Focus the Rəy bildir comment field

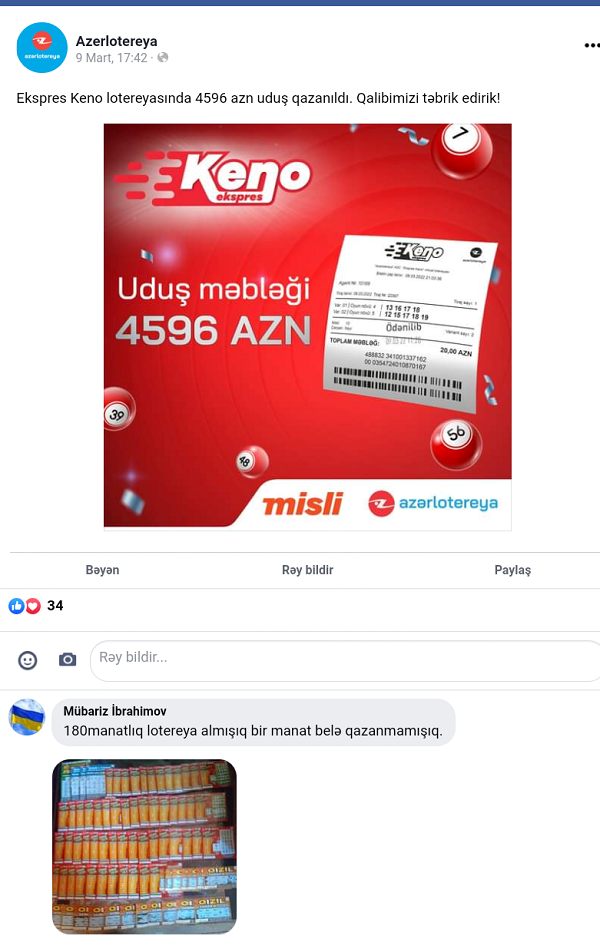point(345,660)
